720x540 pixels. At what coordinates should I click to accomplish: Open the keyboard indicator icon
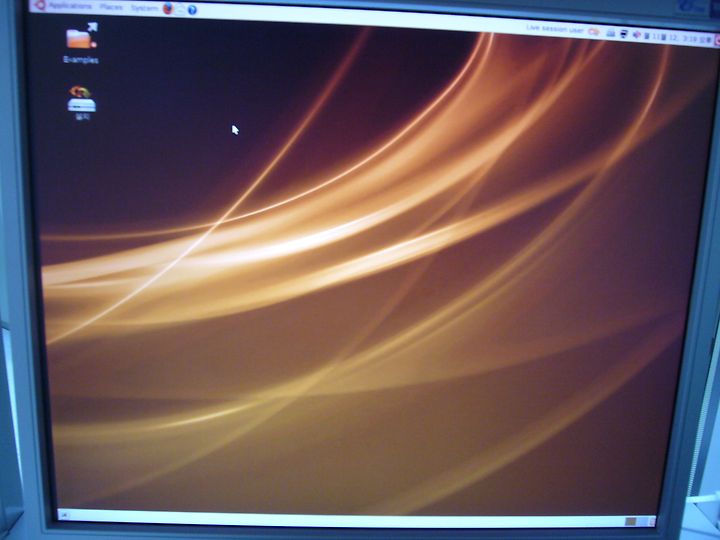click(x=611, y=33)
